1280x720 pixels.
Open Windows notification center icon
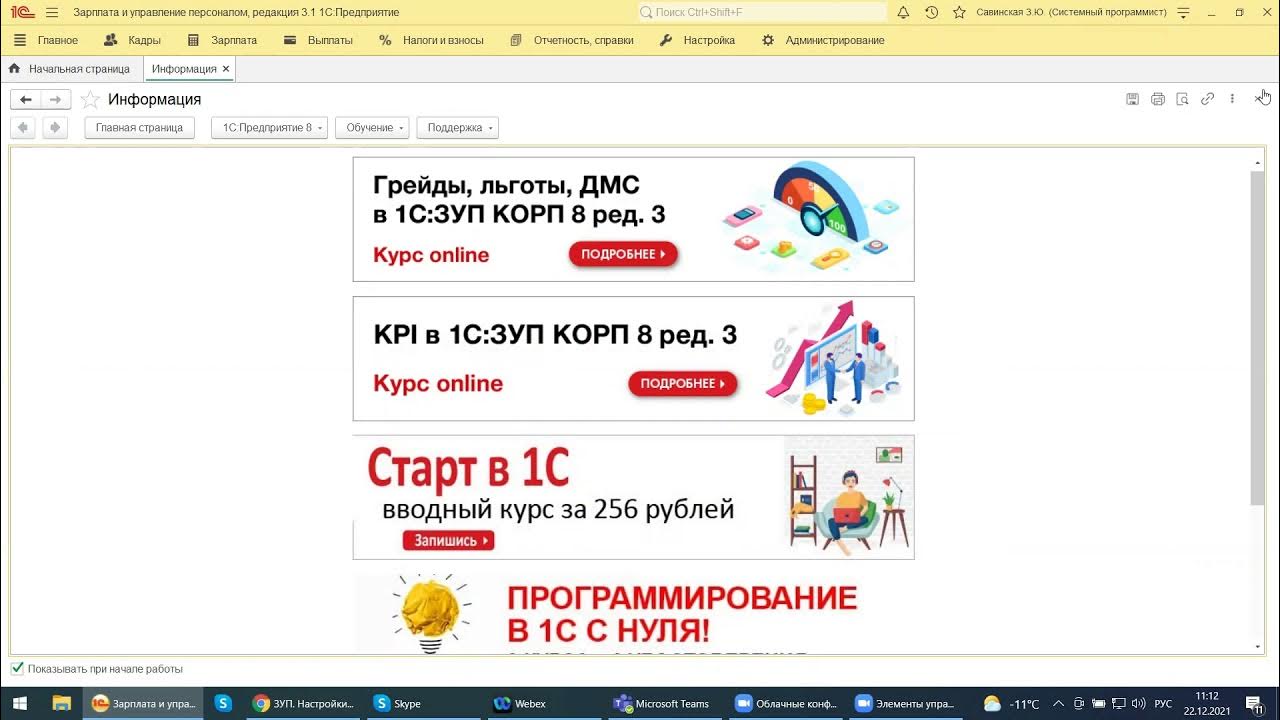pyautogui.click(x=1254, y=703)
